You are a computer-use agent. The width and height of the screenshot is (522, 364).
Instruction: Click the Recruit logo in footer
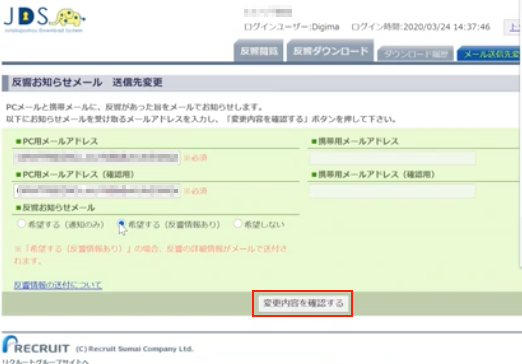tap(36, 345)
